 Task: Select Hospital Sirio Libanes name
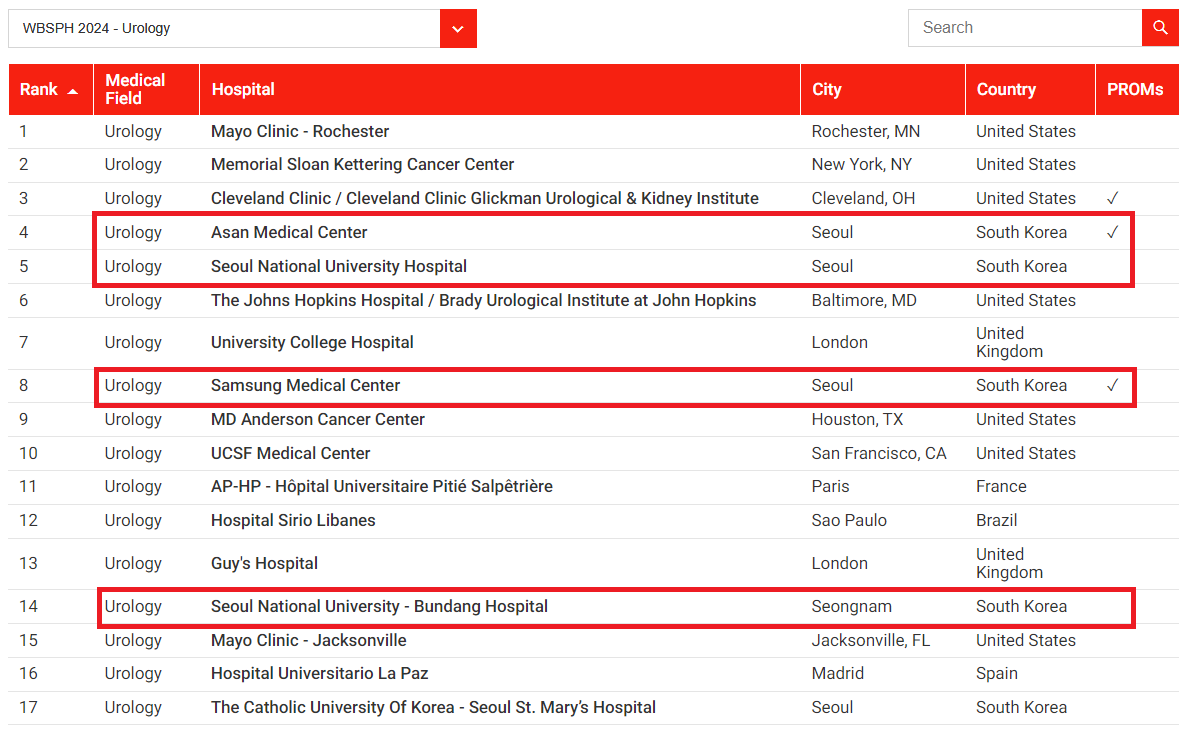coord(293,521)
